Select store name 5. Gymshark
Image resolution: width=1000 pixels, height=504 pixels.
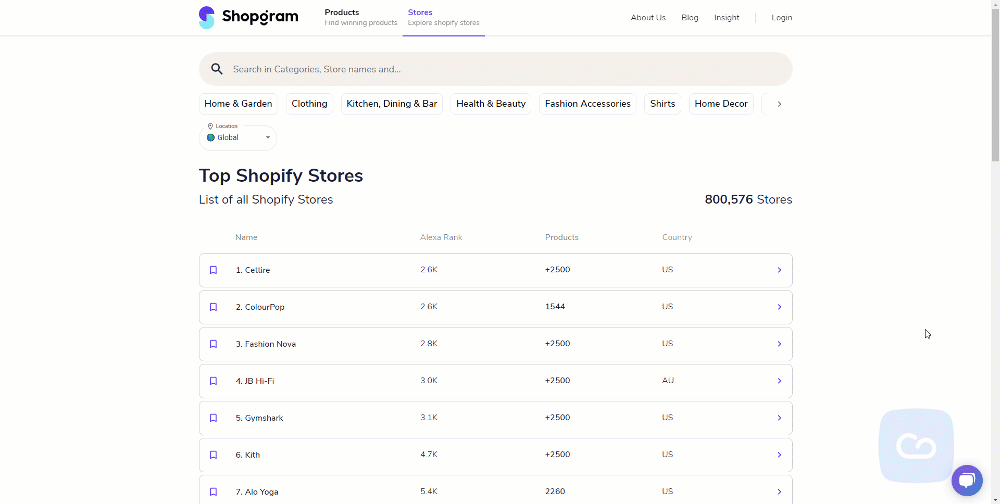259,419
